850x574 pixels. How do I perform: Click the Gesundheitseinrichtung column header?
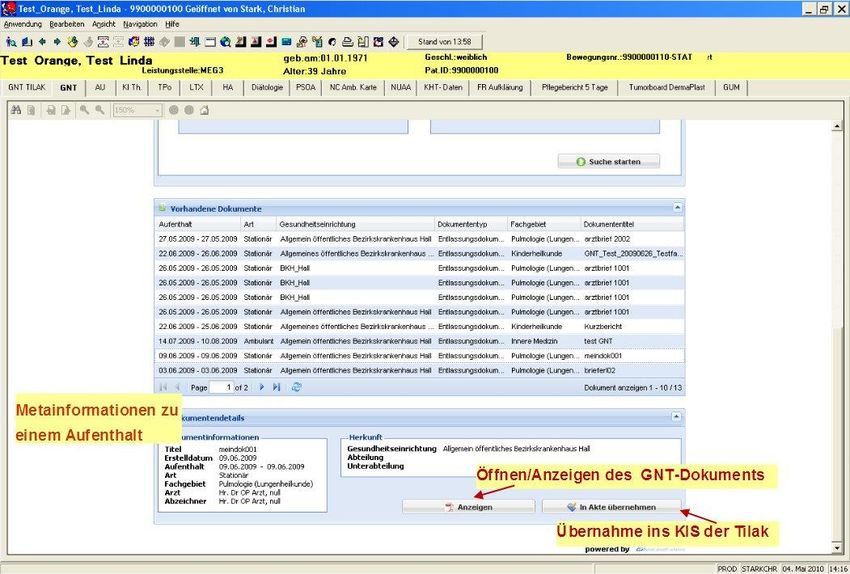355,224
